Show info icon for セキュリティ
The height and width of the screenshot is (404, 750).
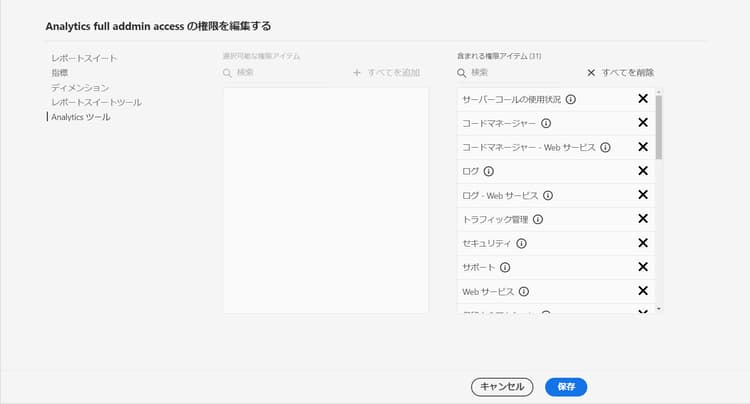coord(521,243)
